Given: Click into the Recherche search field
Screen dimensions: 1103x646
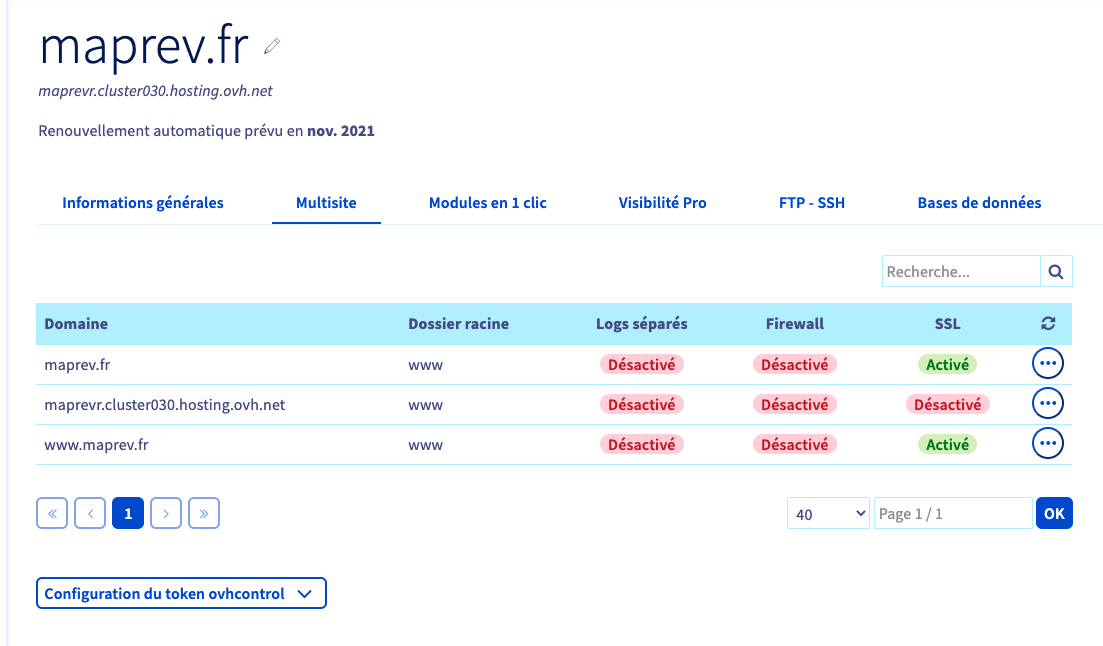Looking at the screenshot, I should click(x=961, y=271).
